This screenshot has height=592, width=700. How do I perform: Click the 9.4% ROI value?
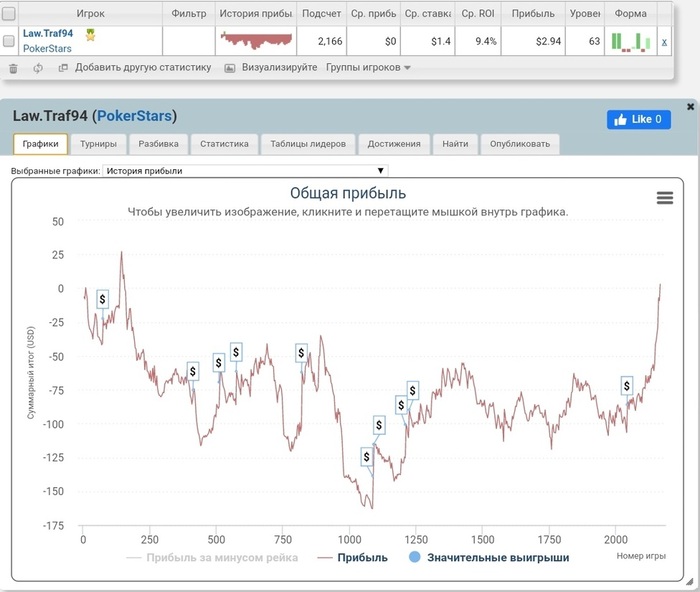(486, 42)
